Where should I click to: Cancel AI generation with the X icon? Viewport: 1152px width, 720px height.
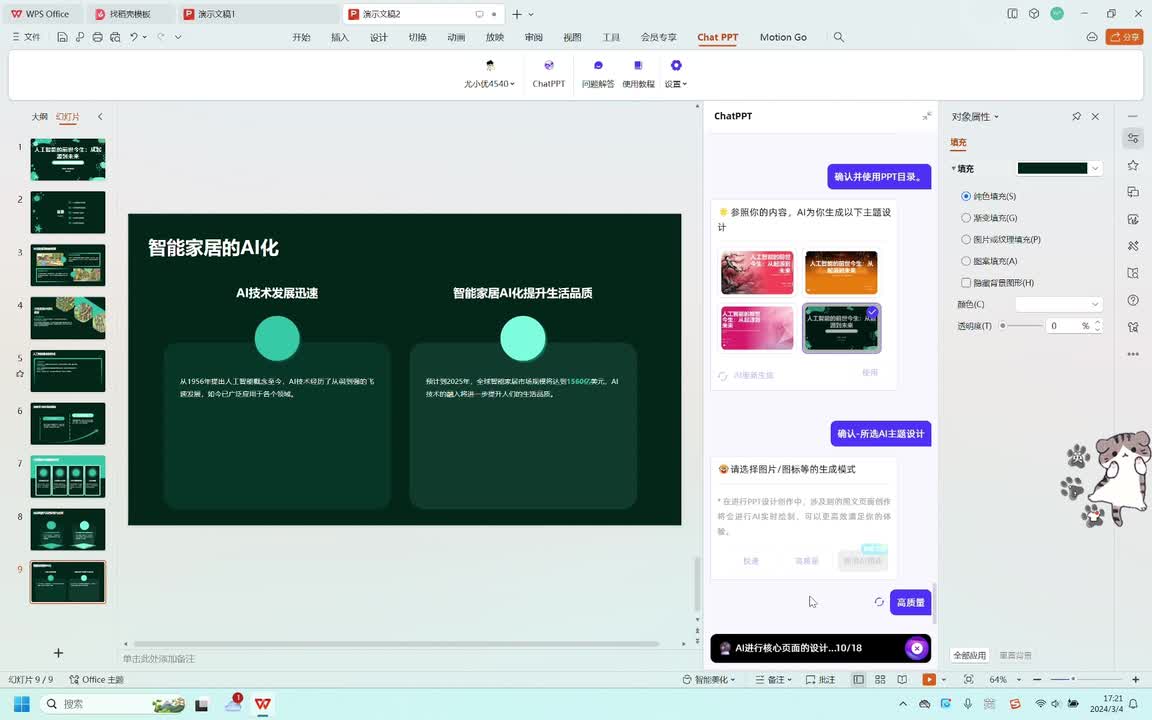(x=916, y=648)
